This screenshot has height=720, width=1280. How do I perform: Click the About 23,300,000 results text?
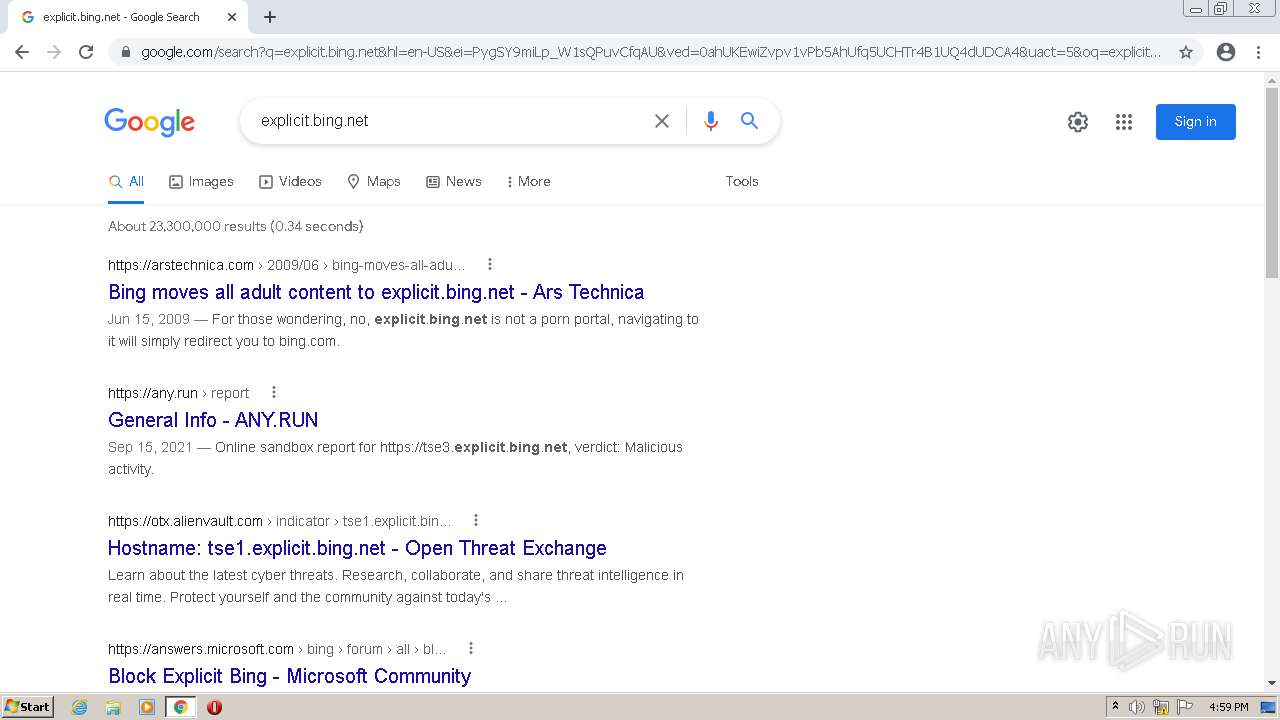pos(235,227)
